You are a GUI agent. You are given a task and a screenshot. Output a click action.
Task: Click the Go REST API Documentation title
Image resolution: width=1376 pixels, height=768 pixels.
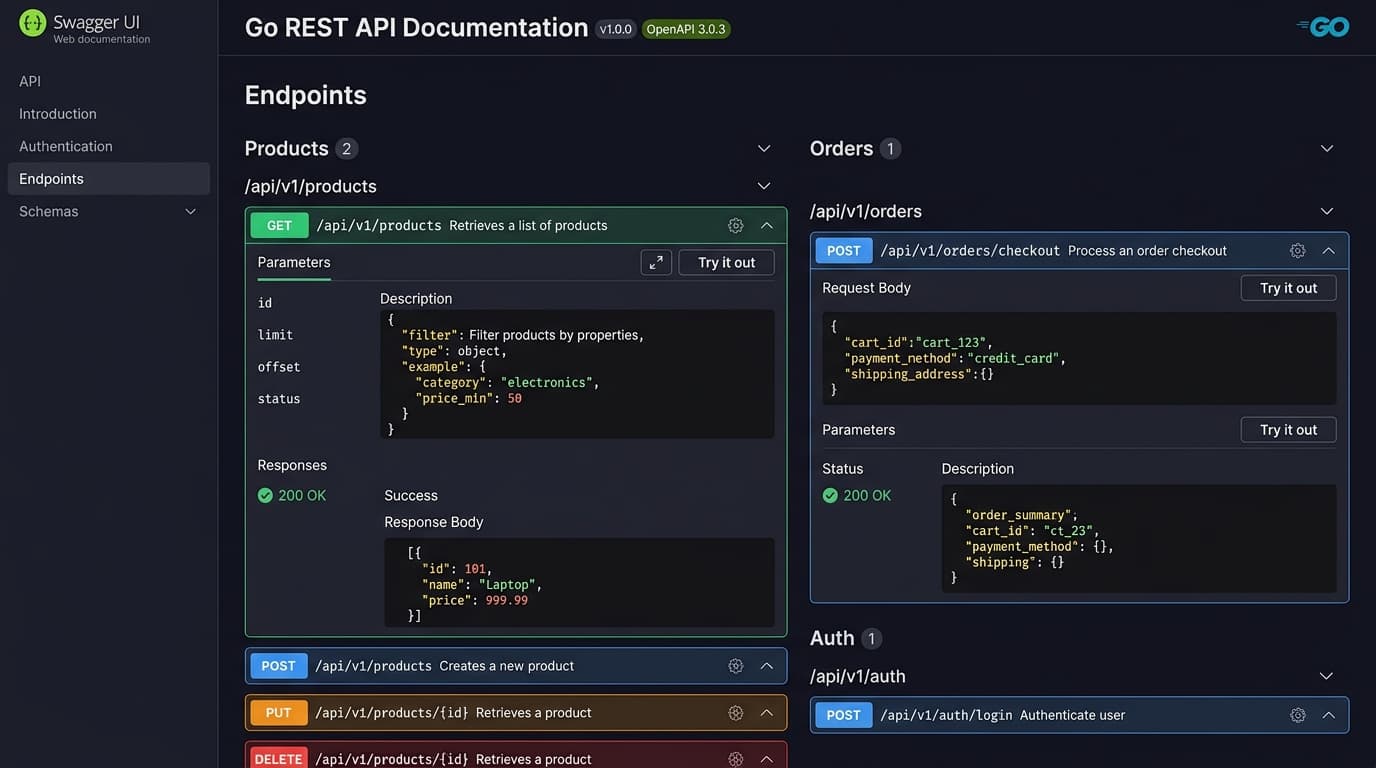417,28
